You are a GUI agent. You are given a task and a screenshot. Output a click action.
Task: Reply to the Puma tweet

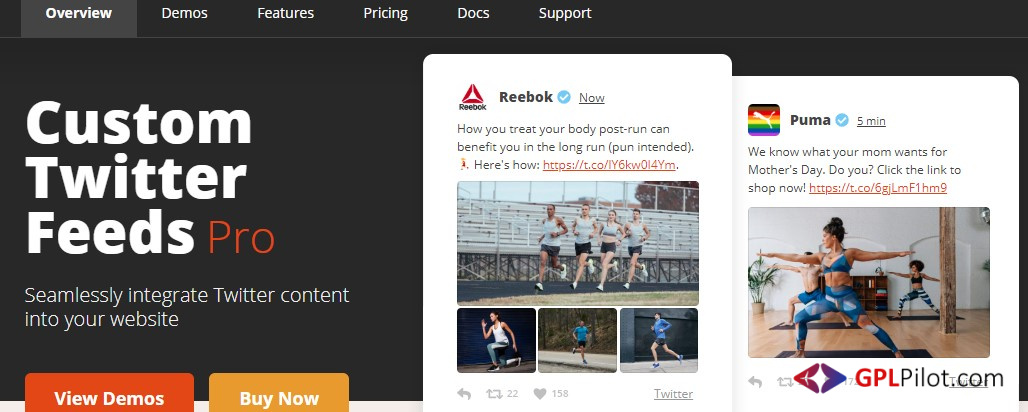pos(755,382)
